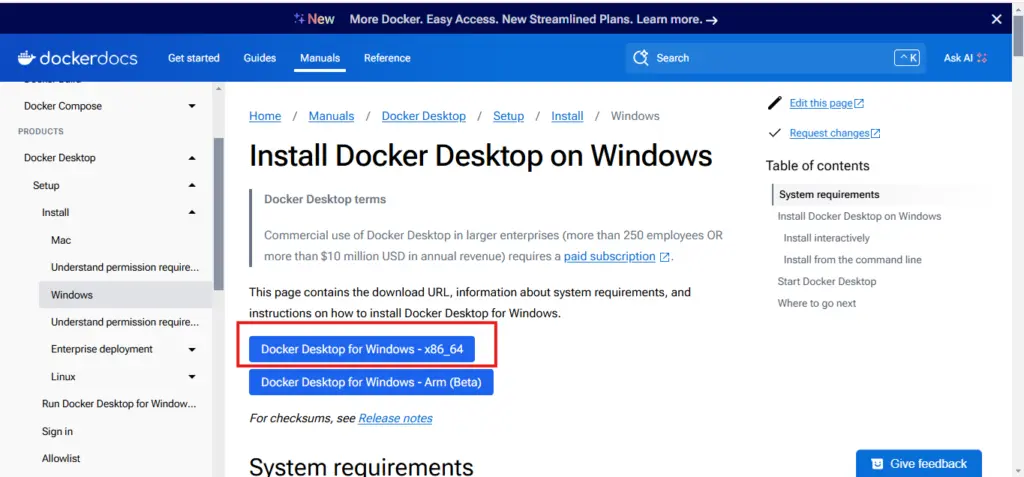Open the Reference navigation item
This screenshot has width=1024, height=477.
point(387,58)
